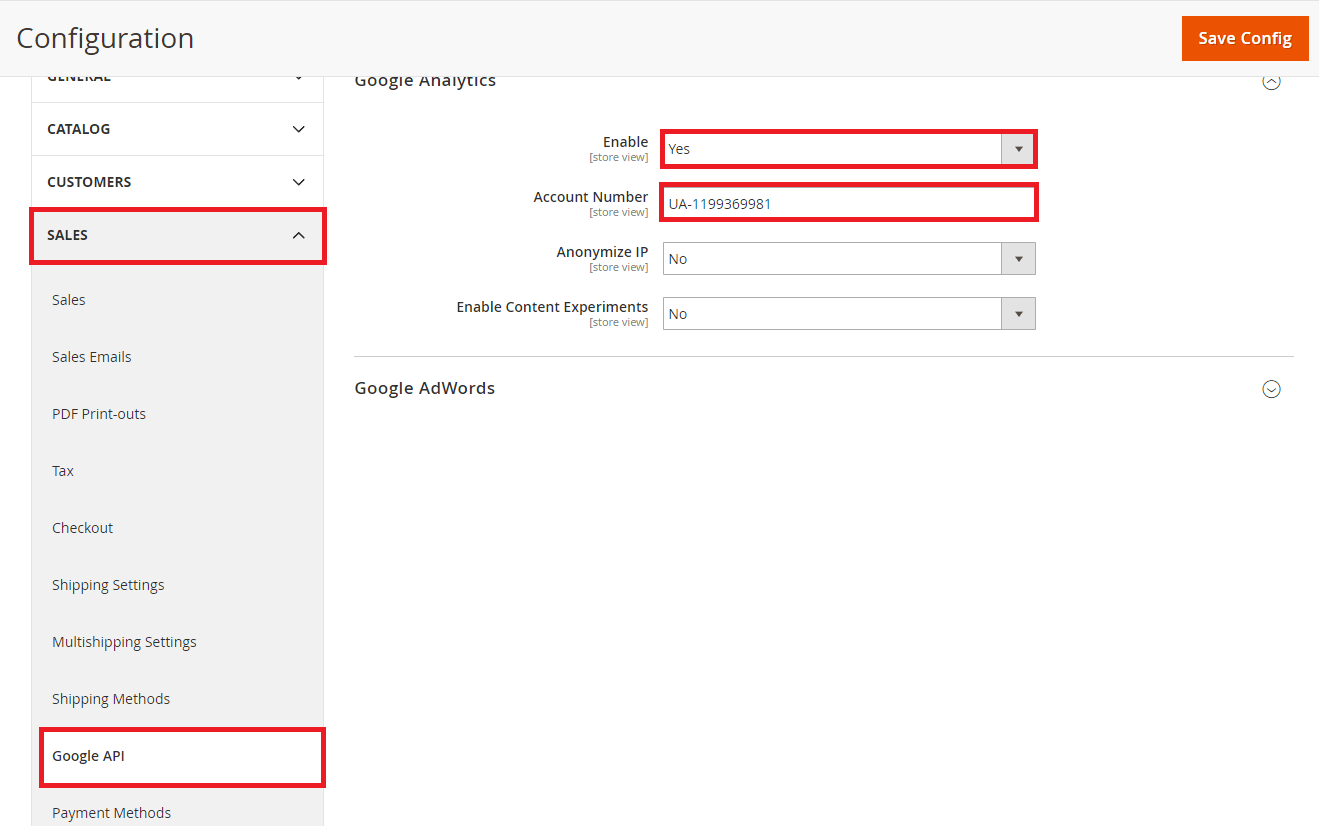Click the Anonymize IP label

pyautogui.click(x=602, y=252)
